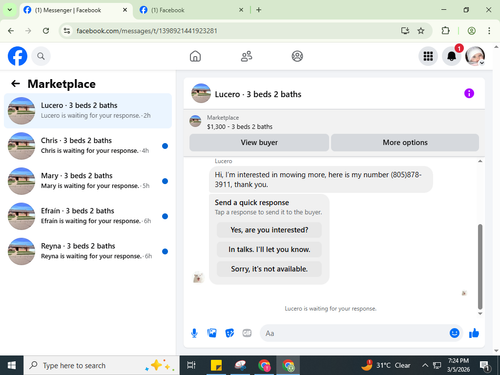Switch to the (1) Facebook browser tab
The width and height of the screenshot is (500, 375).
[190, 10]
